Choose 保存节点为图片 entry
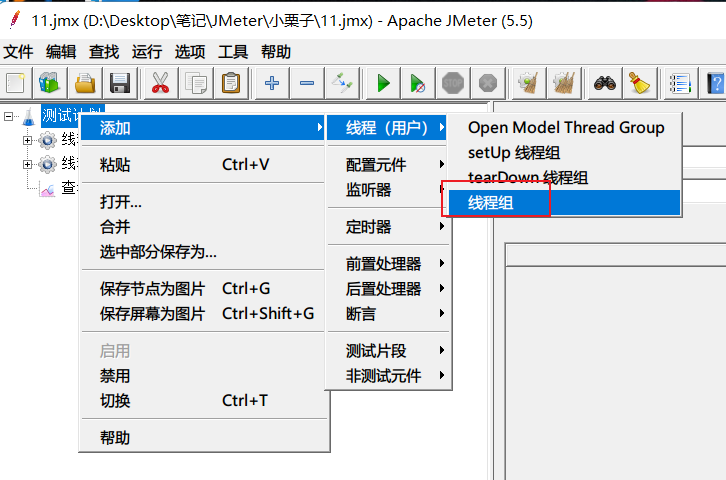This screenshot has height=480, width=726. pos(203,289)
